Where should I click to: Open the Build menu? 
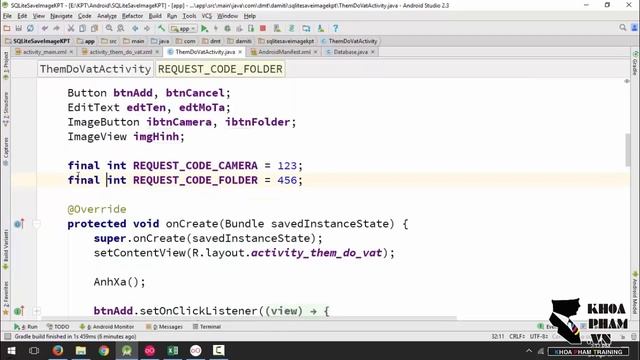155,16
